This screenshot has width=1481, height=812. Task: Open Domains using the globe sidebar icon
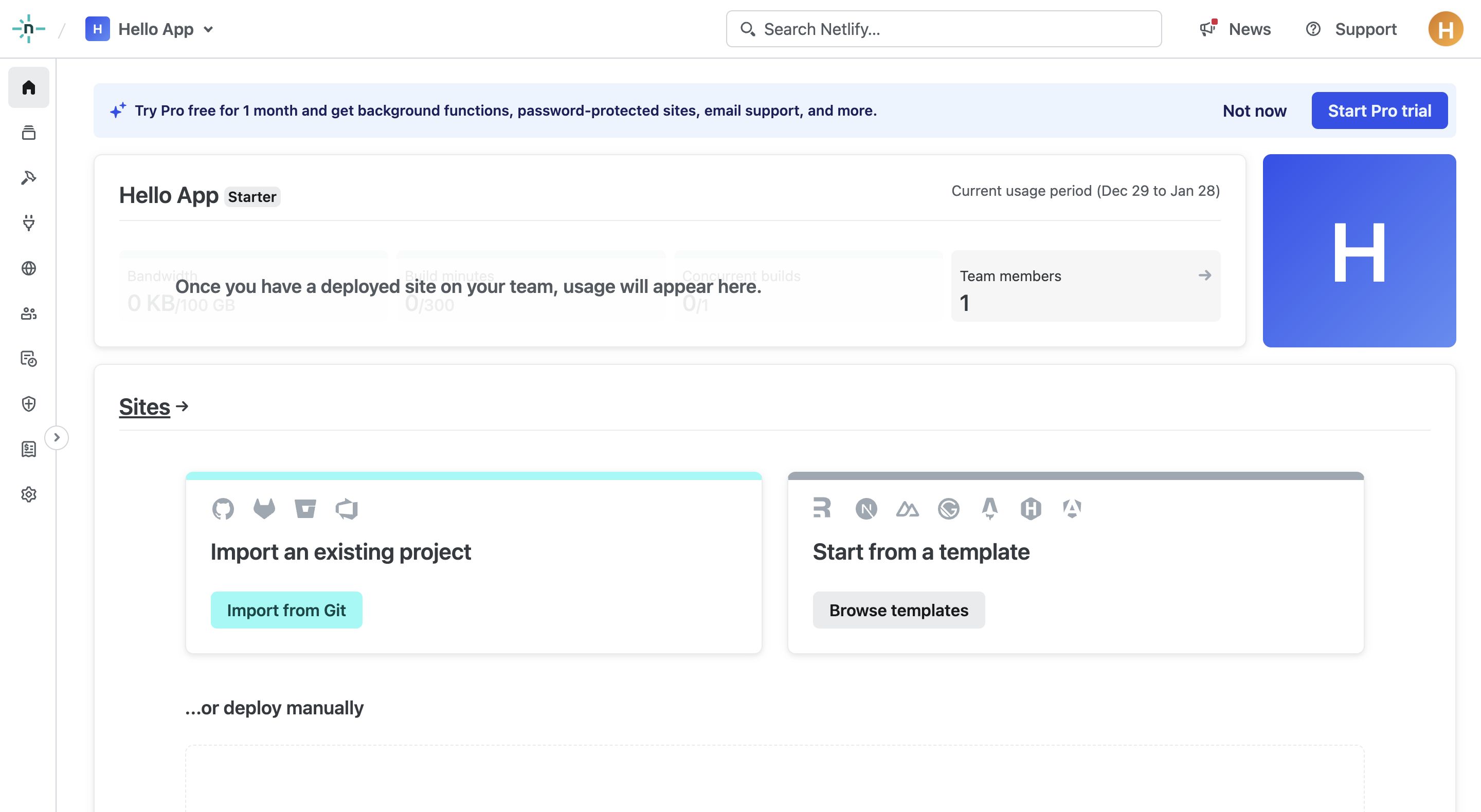click(29, 268)
